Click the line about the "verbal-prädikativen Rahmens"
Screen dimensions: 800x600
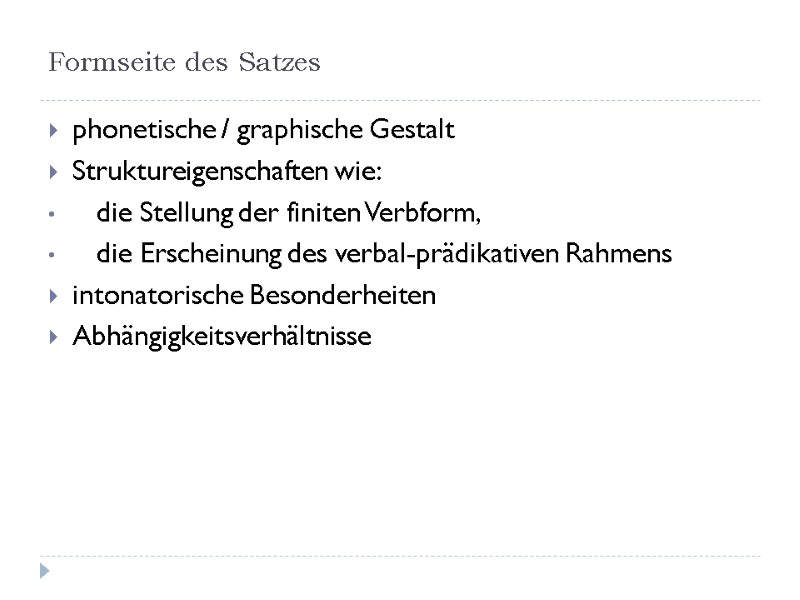pos(384,255)
